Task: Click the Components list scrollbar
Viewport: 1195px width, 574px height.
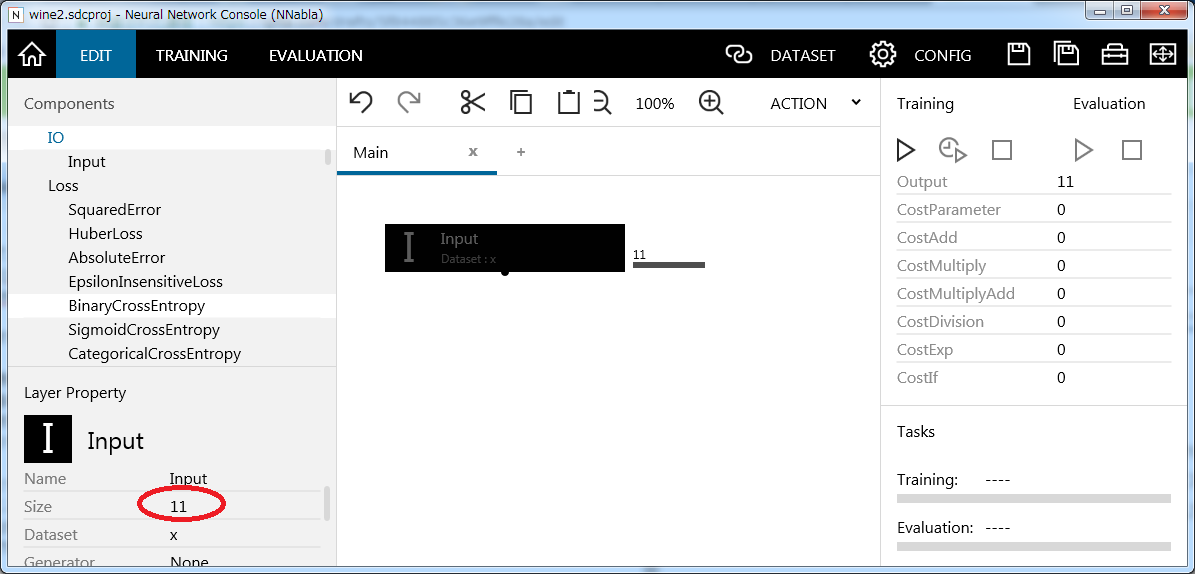Action: click(x=328, y=156)
